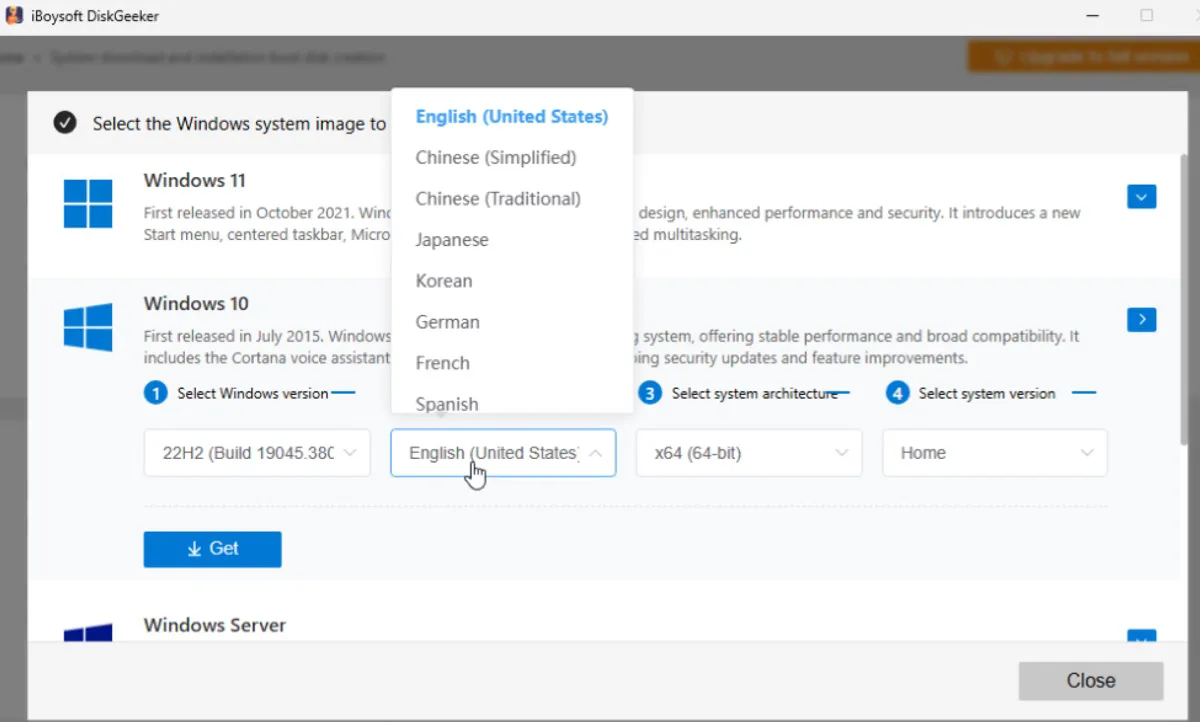Click the Get button to download

[x=212, y=549]
